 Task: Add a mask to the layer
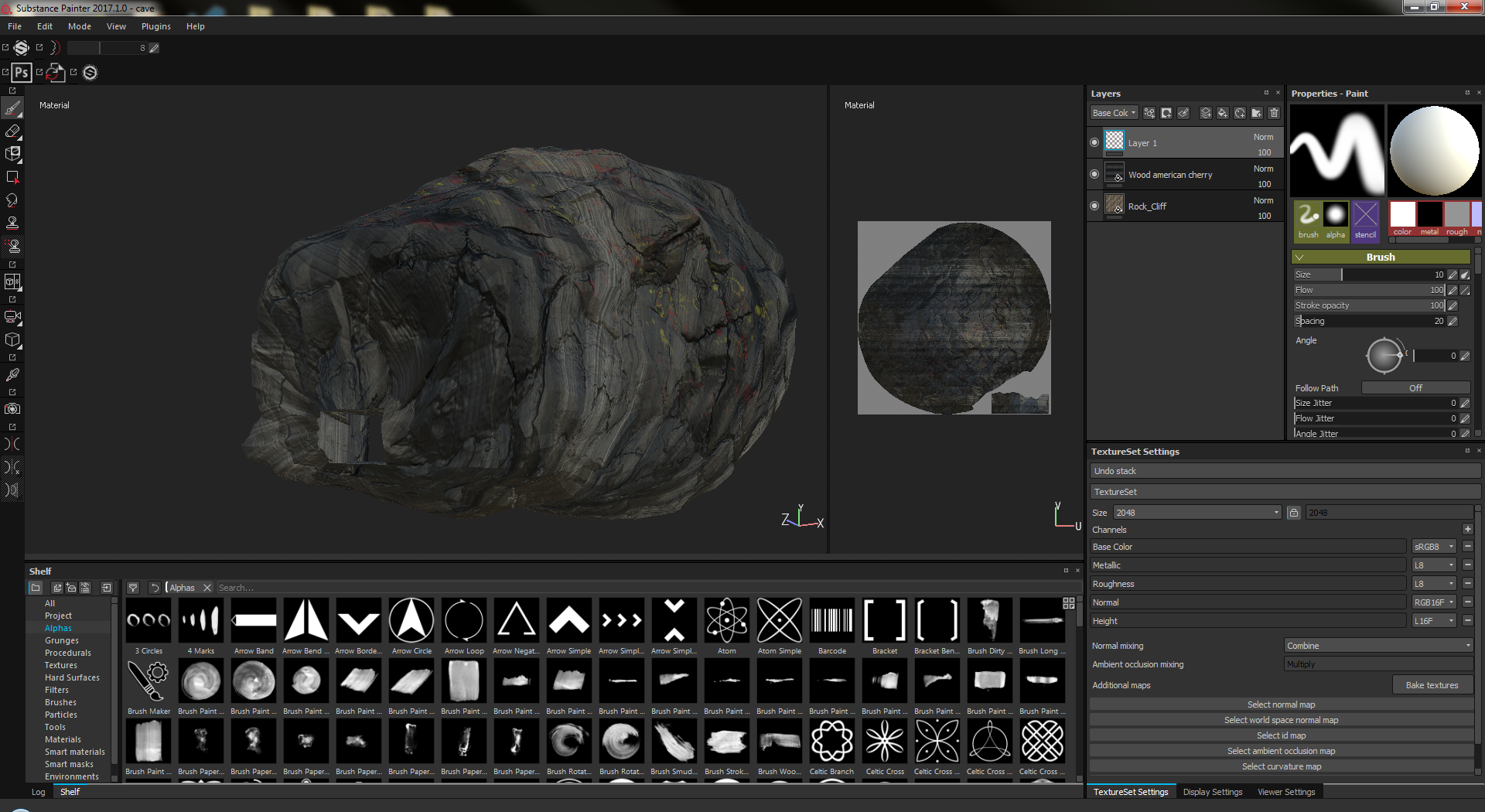[x=1166, y=113]
